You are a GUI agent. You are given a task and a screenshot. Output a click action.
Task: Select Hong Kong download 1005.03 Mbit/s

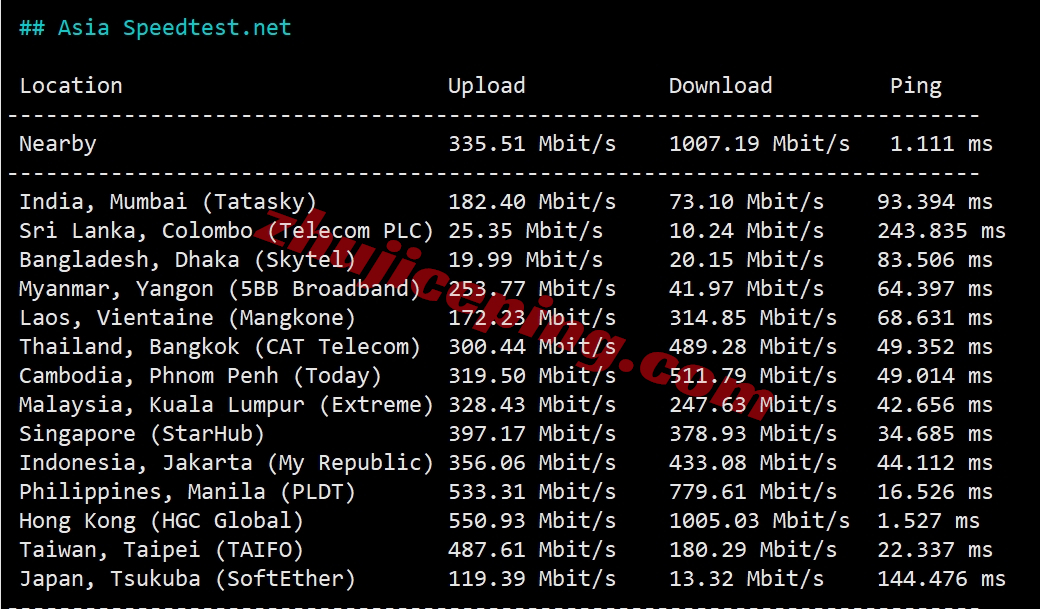coord(759,521)
